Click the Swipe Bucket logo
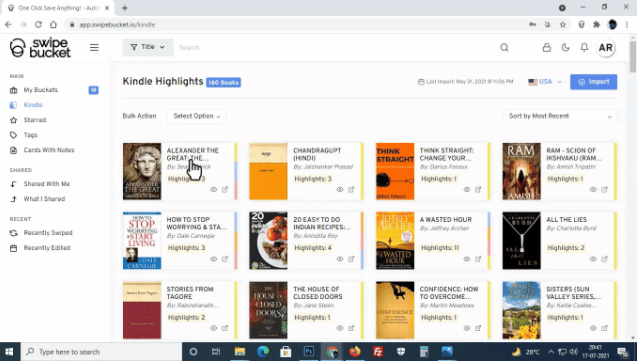This screenshot has height=361, width=637. tap(40, 48)
